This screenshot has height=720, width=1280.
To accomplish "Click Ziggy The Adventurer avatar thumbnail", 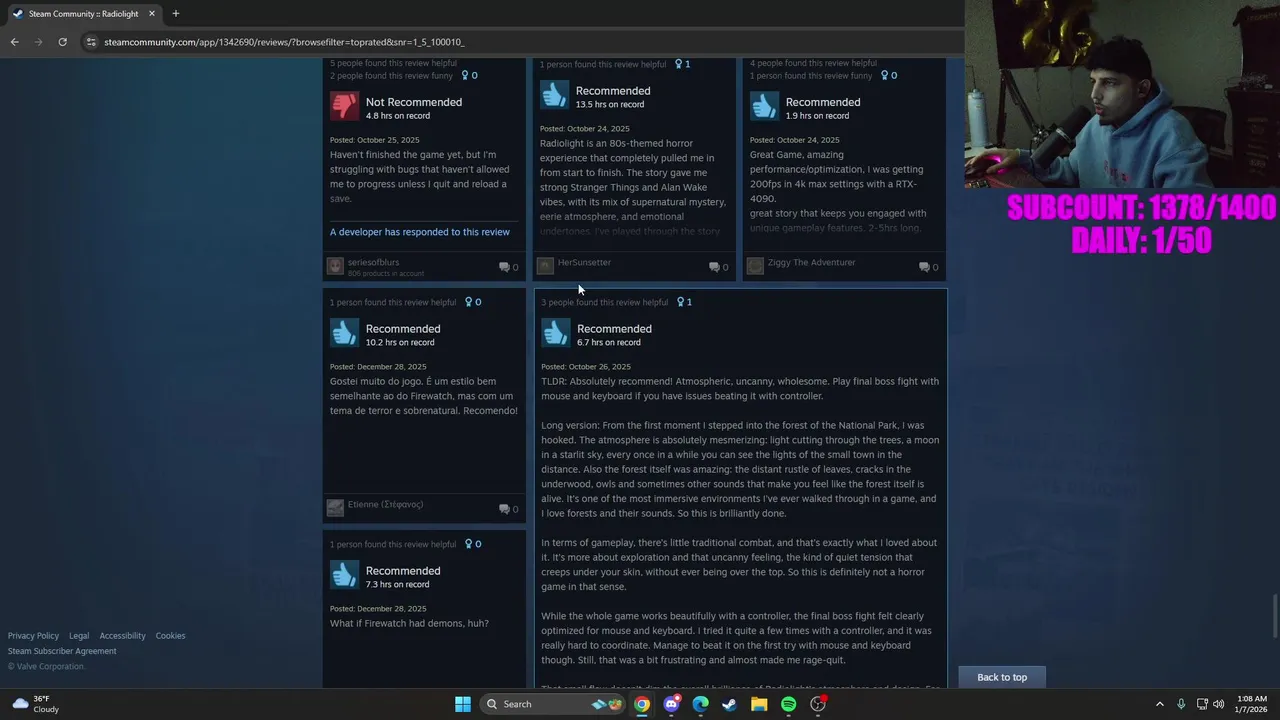I will pos(755,266).
